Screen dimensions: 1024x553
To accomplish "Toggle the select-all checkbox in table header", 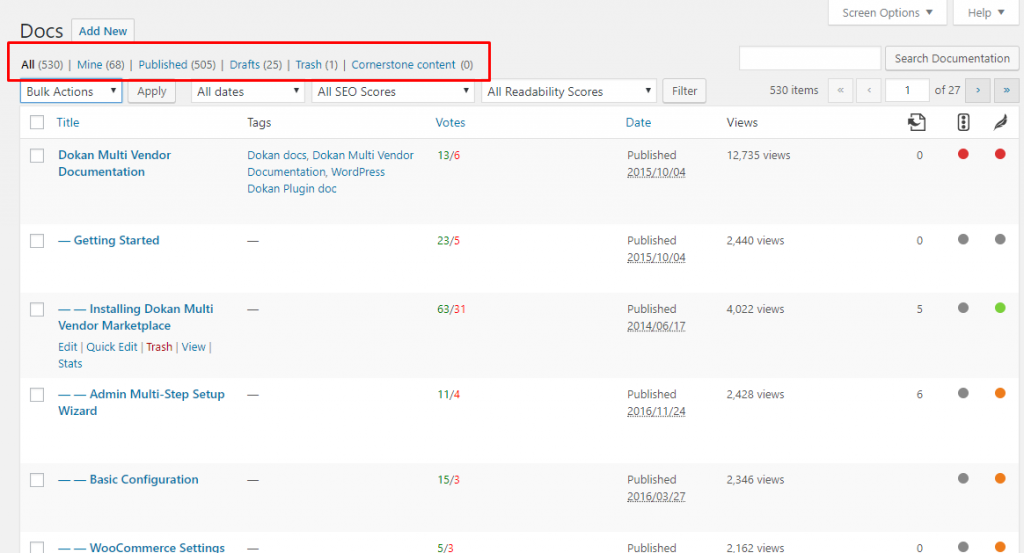I will tap(37, 122).
